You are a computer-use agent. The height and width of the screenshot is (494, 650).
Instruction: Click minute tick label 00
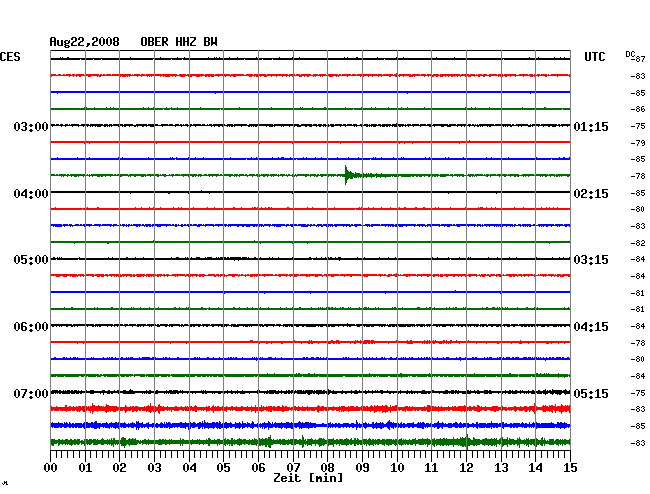(51, 467)
